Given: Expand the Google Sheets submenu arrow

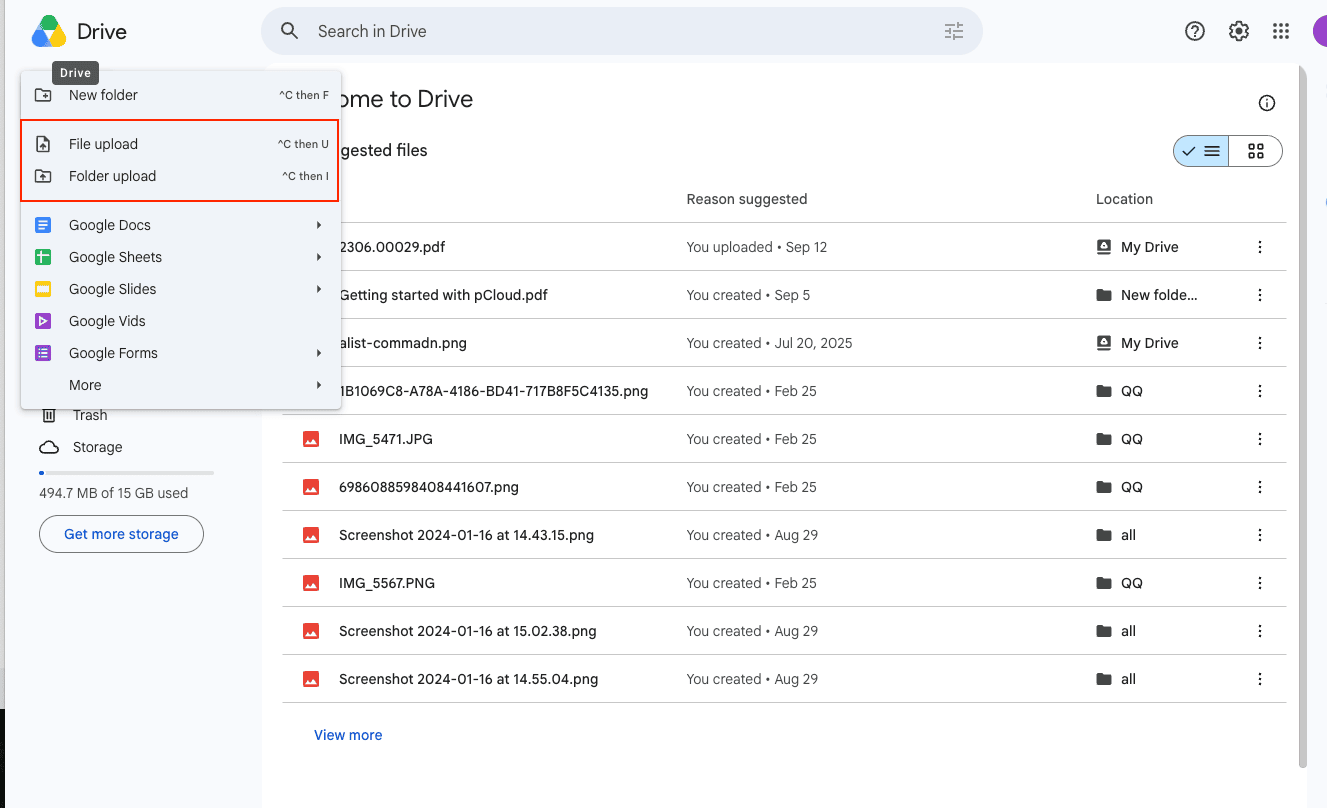Looking at the screenshot, I should tap(319, 257).
